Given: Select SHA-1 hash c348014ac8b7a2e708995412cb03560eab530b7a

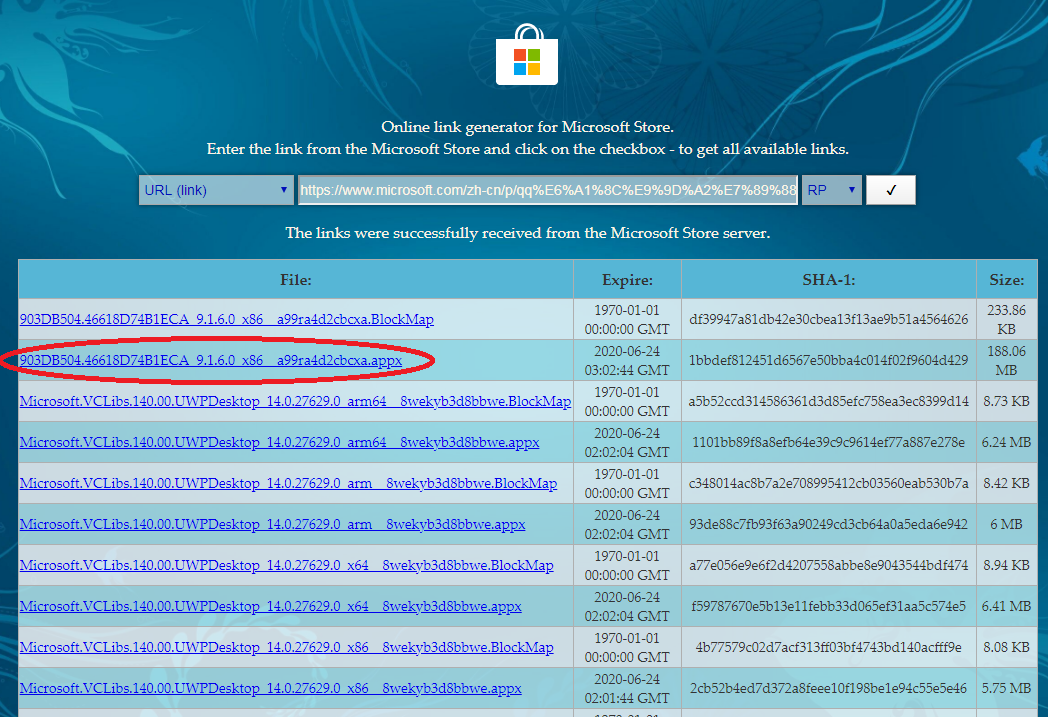Looking at the screenshot, I should [x=829, y=483].
